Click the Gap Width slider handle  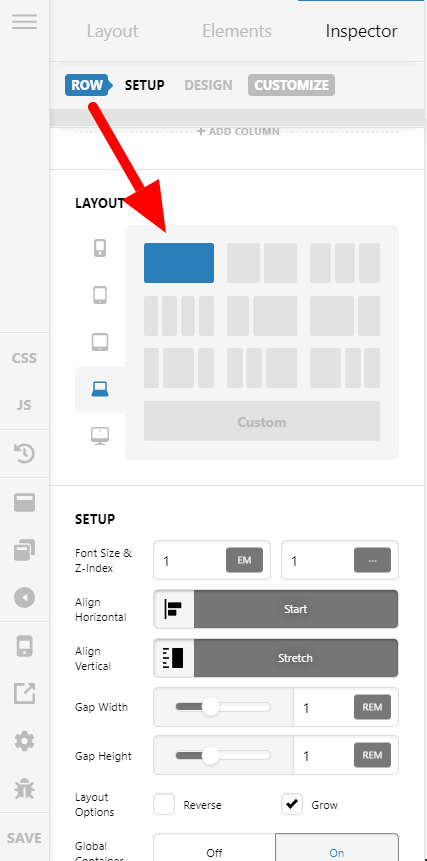tap(211, 707)
